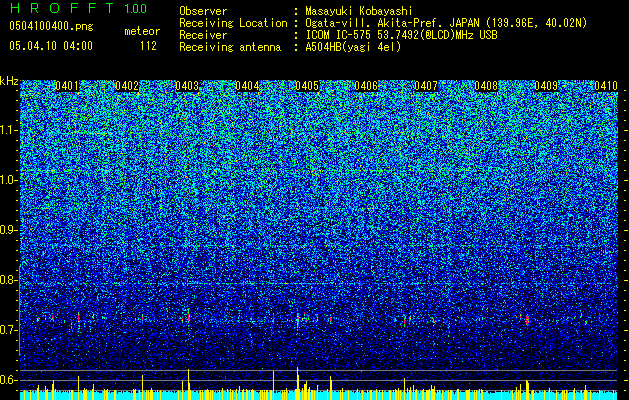
Task: Click observer name Masayuki Kobayashi
Action: (x=358, y=12)
